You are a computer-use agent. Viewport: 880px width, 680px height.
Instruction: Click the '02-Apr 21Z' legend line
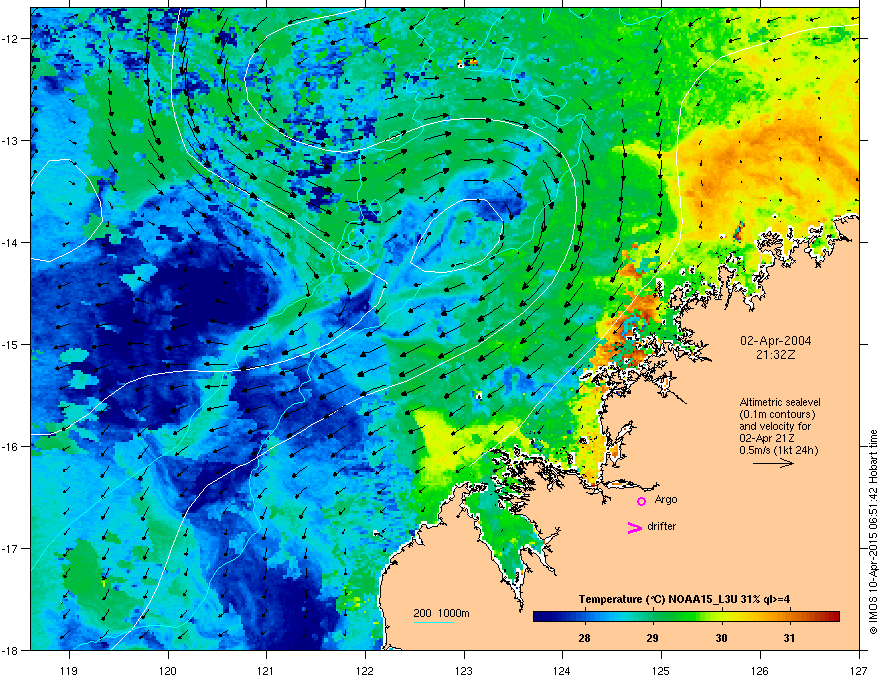[766, 439]
